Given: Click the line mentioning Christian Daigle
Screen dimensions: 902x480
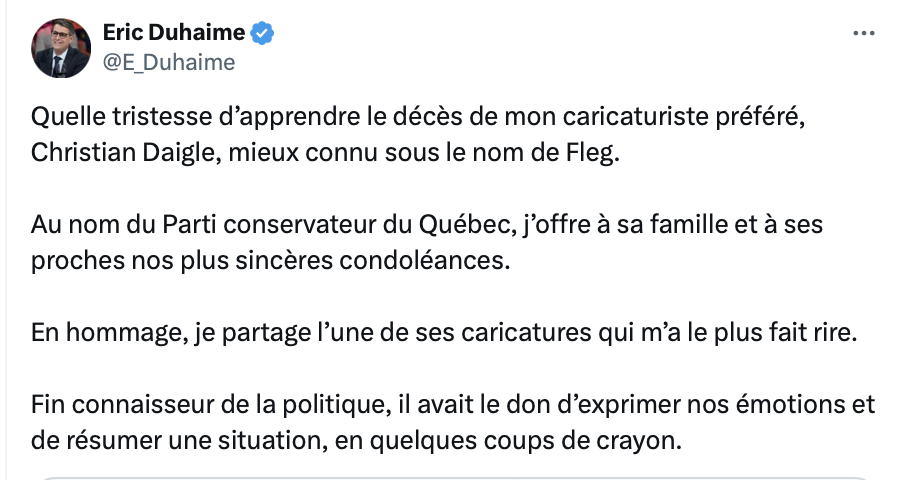Looking at the screenshot, I should (325, 153).
